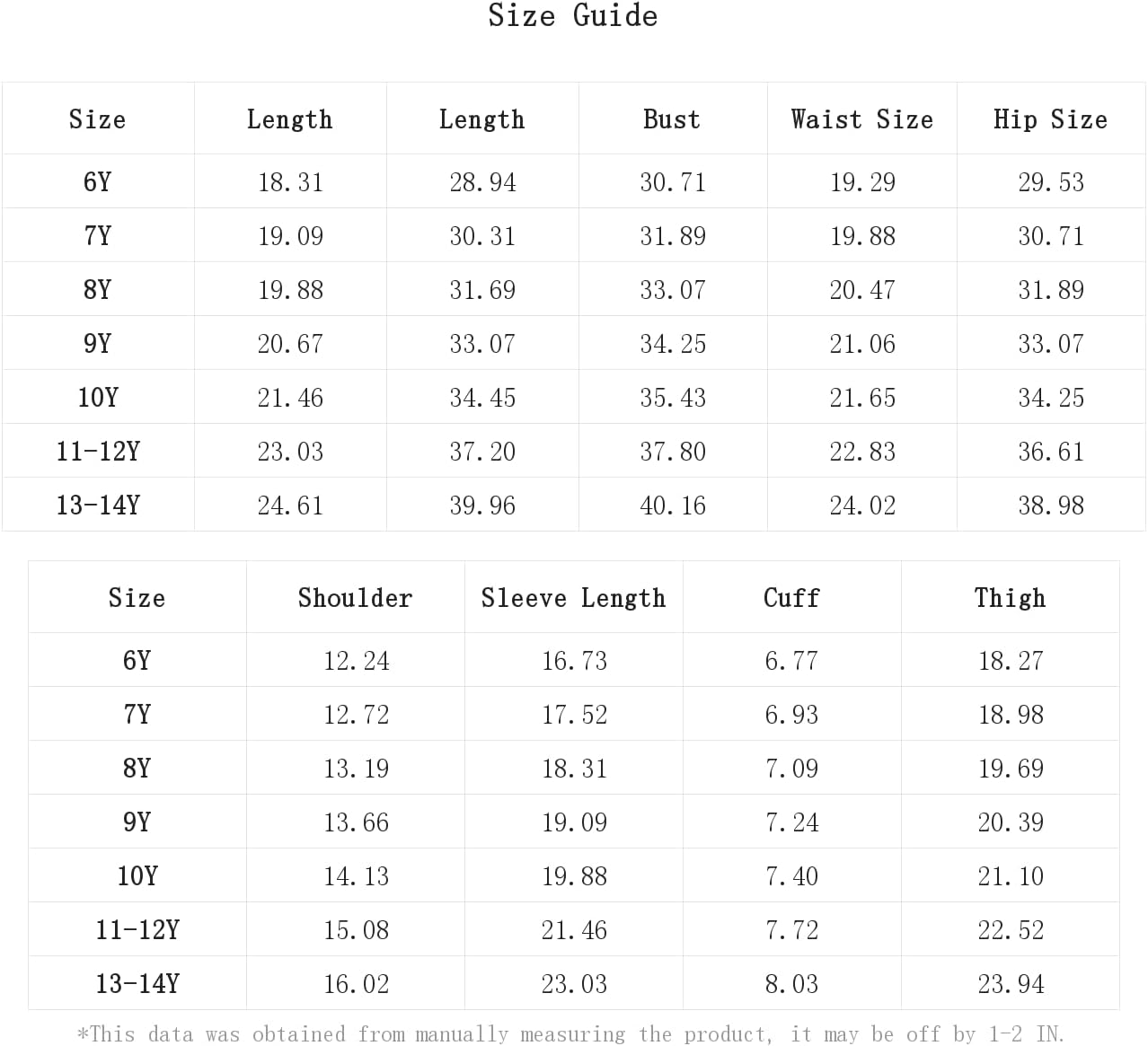
Task: Select the Shoulder column header
Action: tap(355, 598)
